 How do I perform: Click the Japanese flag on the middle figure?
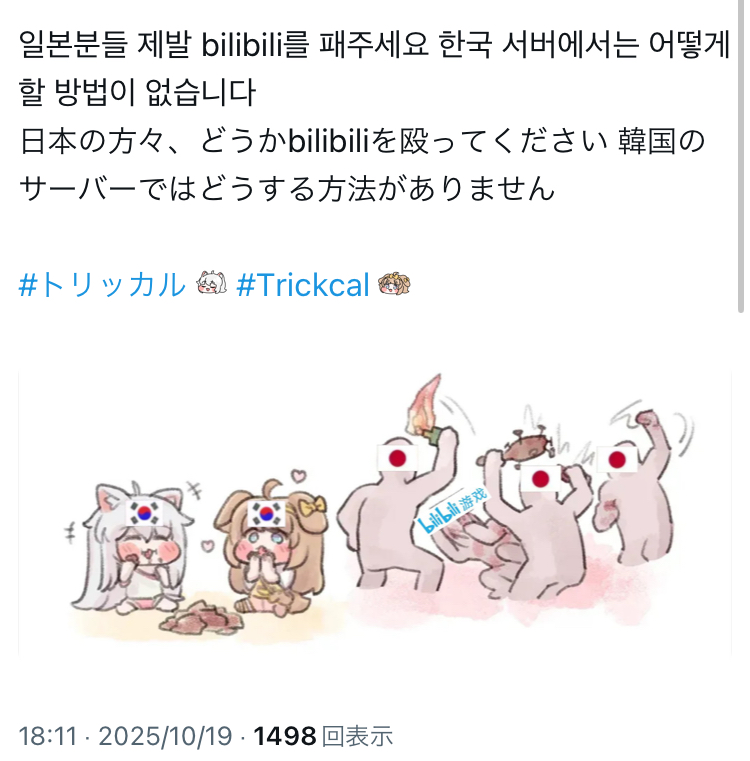tap(540, 479)
